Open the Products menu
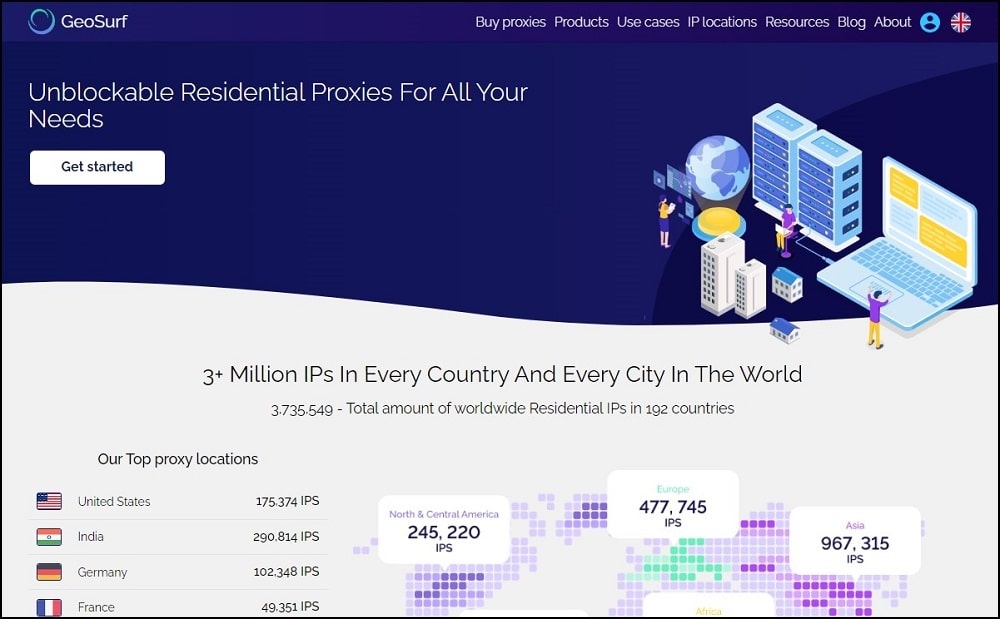 coord(581,22)
